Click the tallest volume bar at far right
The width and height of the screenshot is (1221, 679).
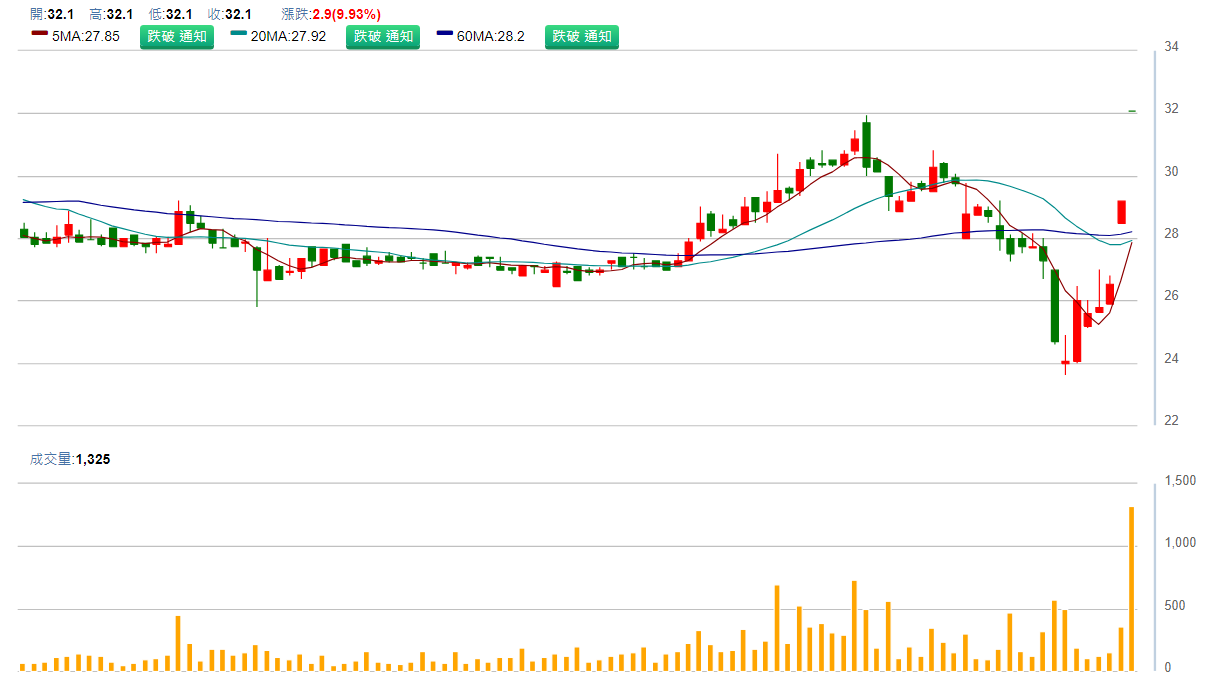tap(1132, 588)
